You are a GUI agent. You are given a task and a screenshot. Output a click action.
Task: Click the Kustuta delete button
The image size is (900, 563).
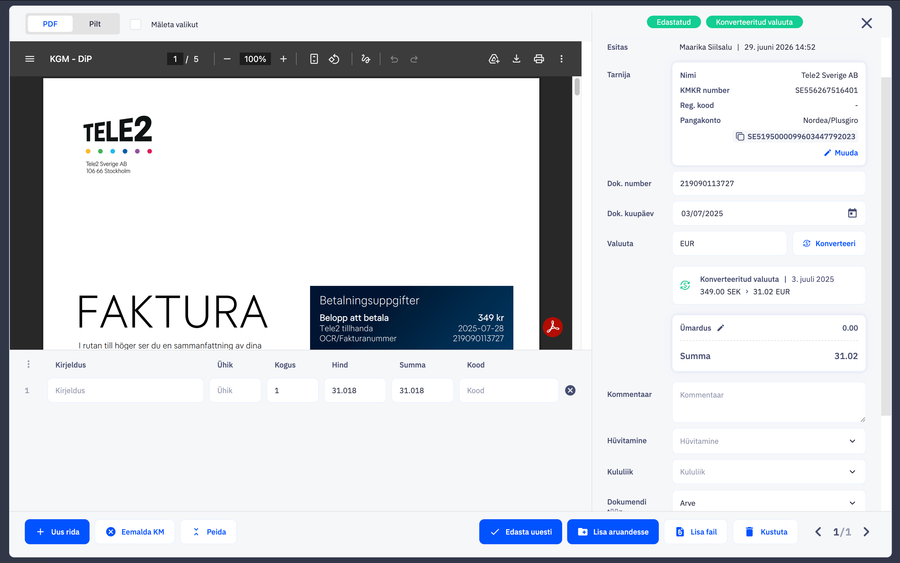click(766, 532)
